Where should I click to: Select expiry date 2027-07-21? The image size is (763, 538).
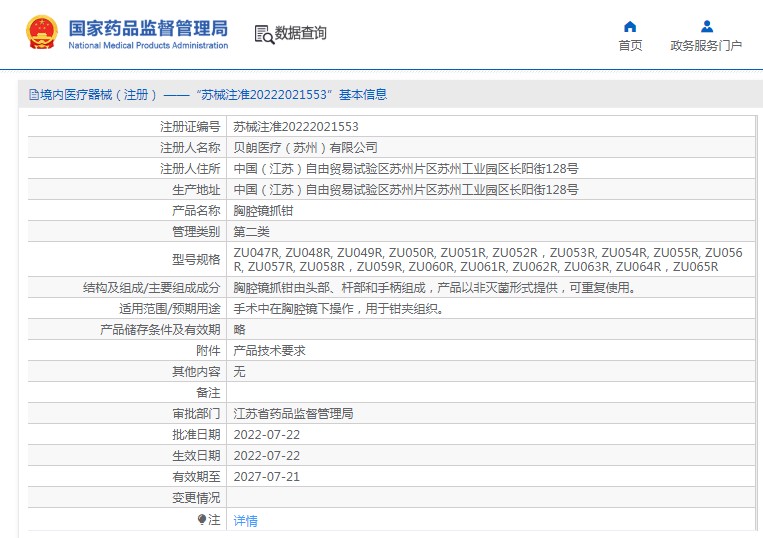[x=267, y=476]
